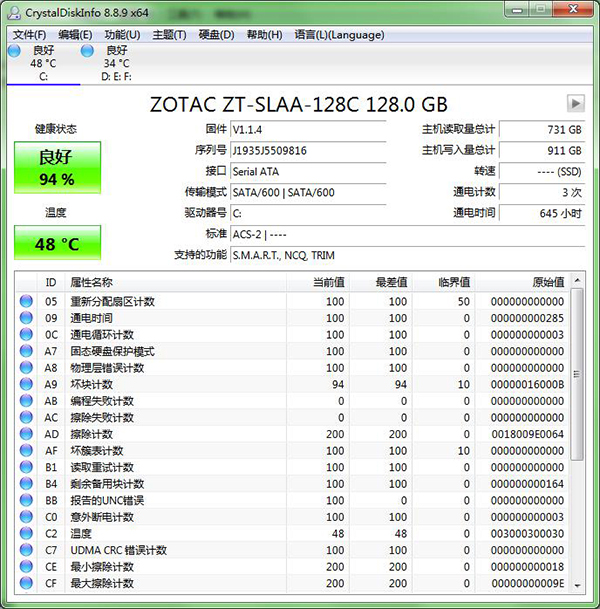Click the status icon for attribute 0C

coord(26,334)
